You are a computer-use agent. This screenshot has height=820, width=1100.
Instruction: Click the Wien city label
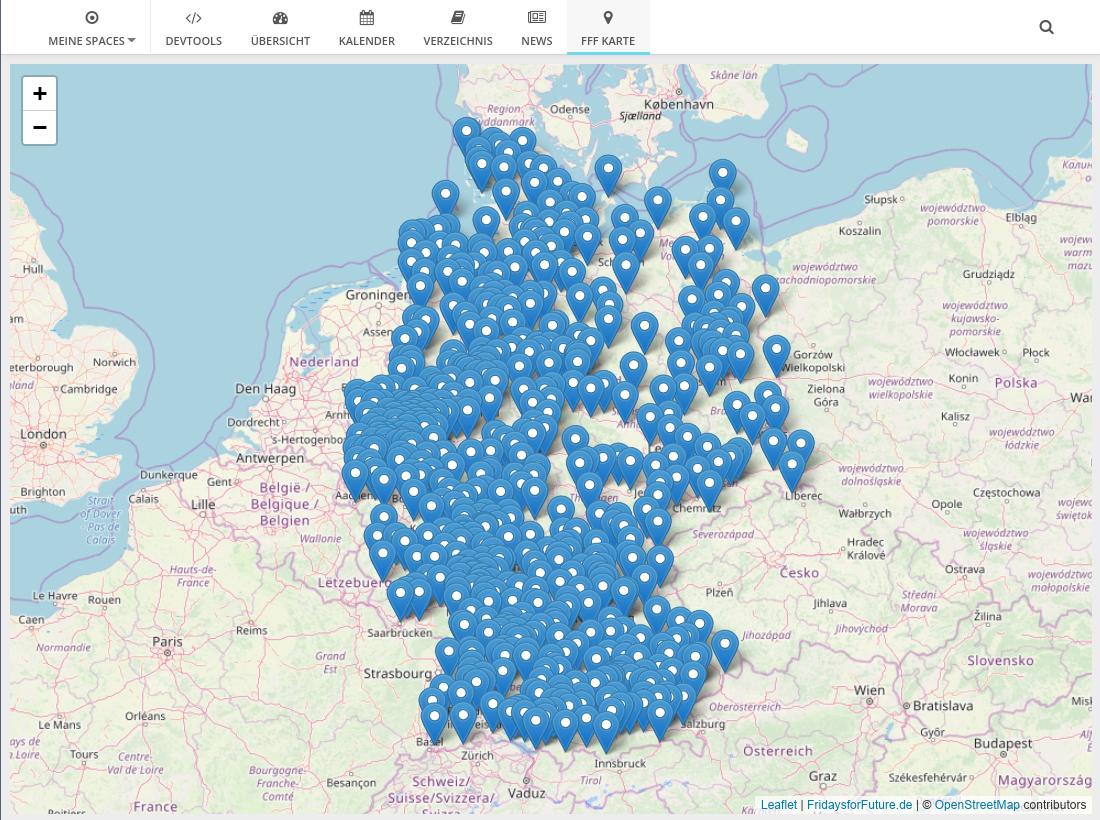tap(868, 690)
